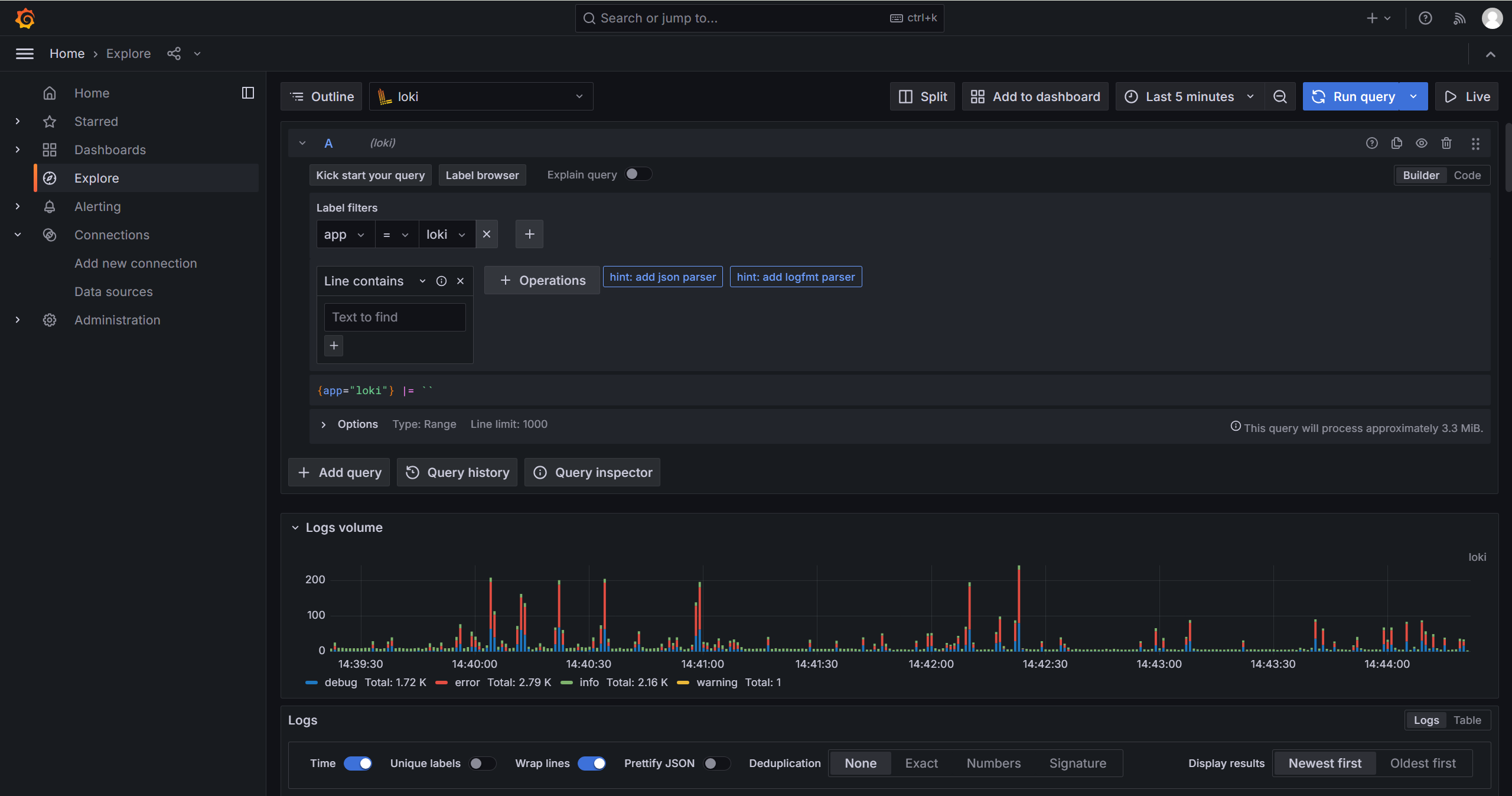
Task: Open the plus new menu in top bar
Action: point(1379,18)
